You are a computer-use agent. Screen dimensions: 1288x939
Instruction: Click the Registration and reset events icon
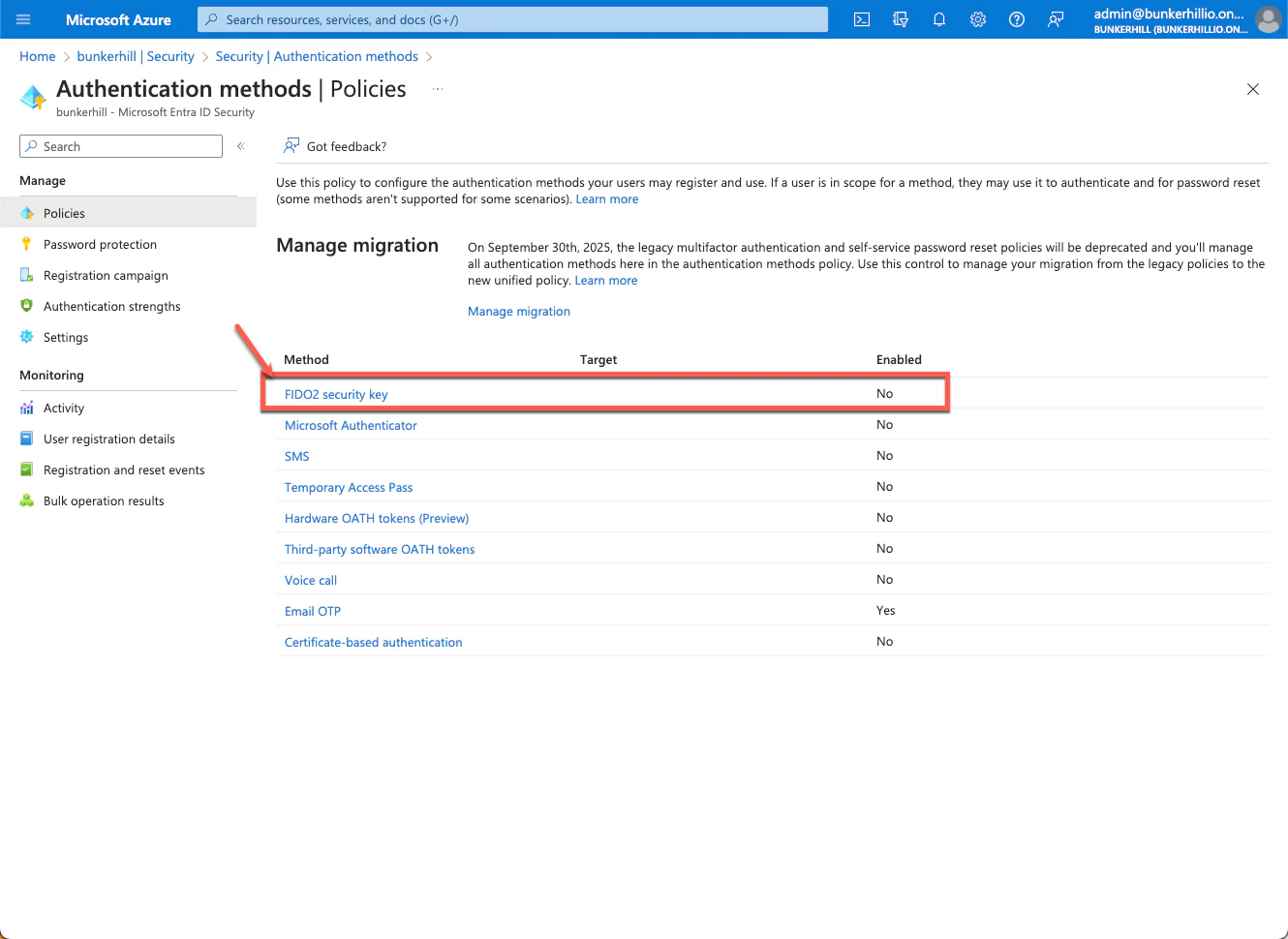(27, 469)
